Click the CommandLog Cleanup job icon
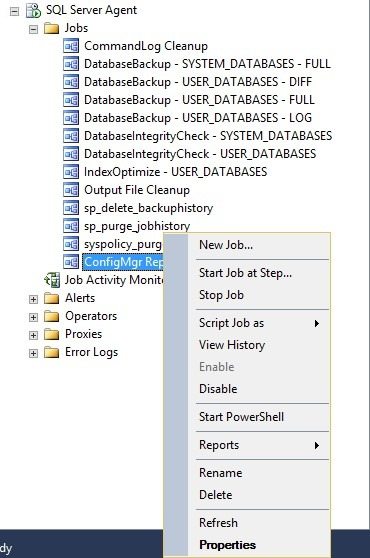This screenshot has width=370, height=558. pos(71,46)
